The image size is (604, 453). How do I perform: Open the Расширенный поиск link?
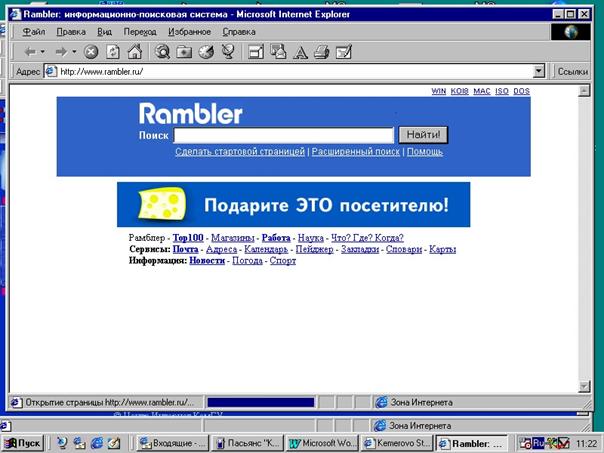(355, 152)
